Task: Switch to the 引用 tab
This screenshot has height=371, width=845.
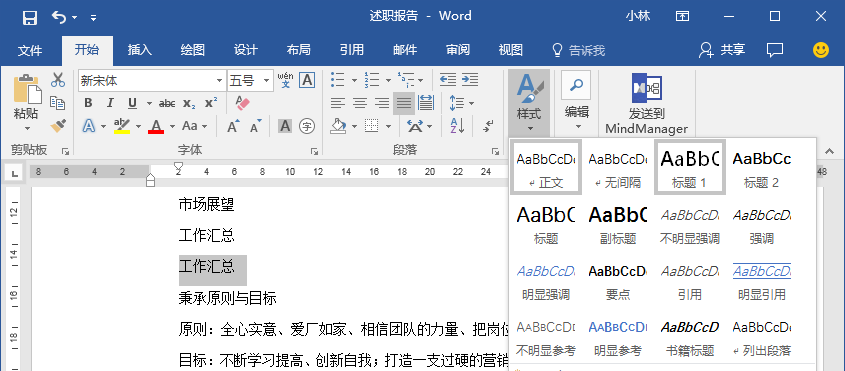Action: [x=352, y=50]
